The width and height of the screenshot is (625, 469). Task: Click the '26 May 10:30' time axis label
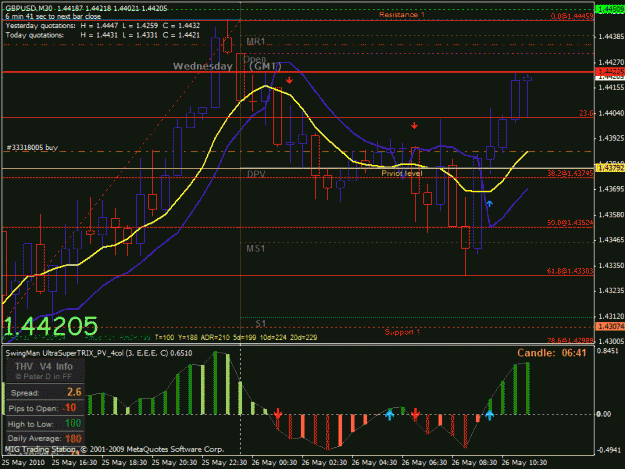(x=524, y=463)
